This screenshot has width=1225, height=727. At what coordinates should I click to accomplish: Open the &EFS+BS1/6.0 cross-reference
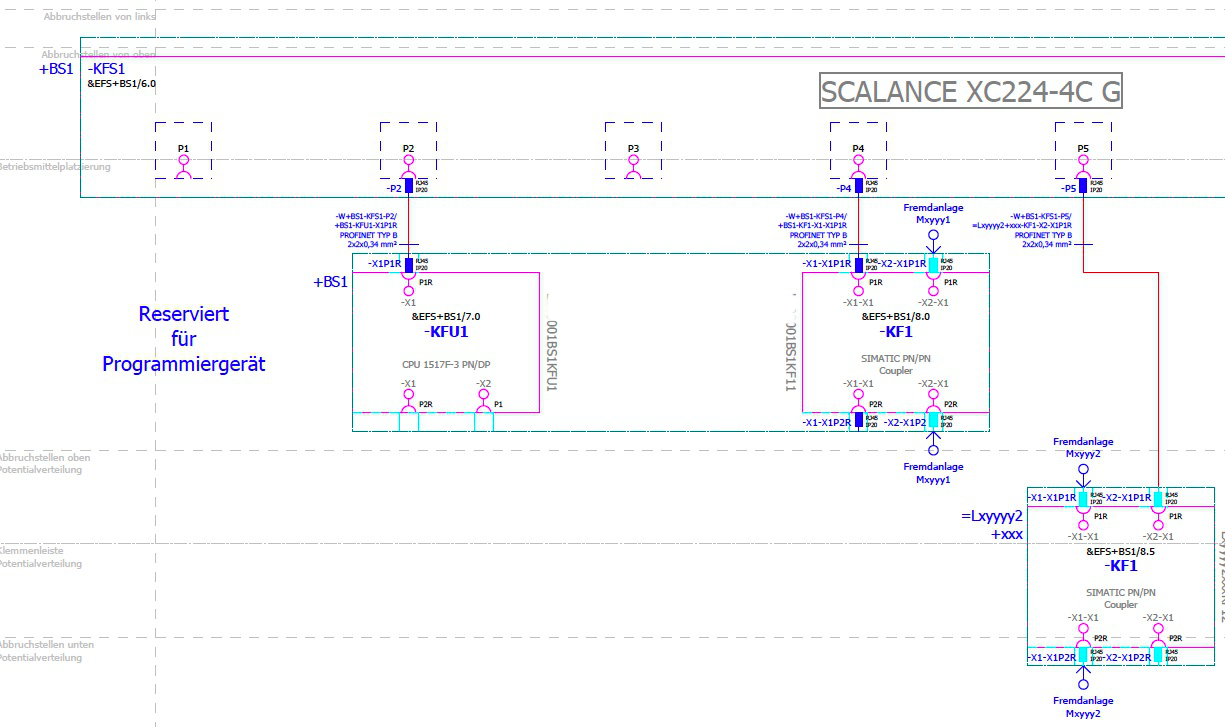121,84
